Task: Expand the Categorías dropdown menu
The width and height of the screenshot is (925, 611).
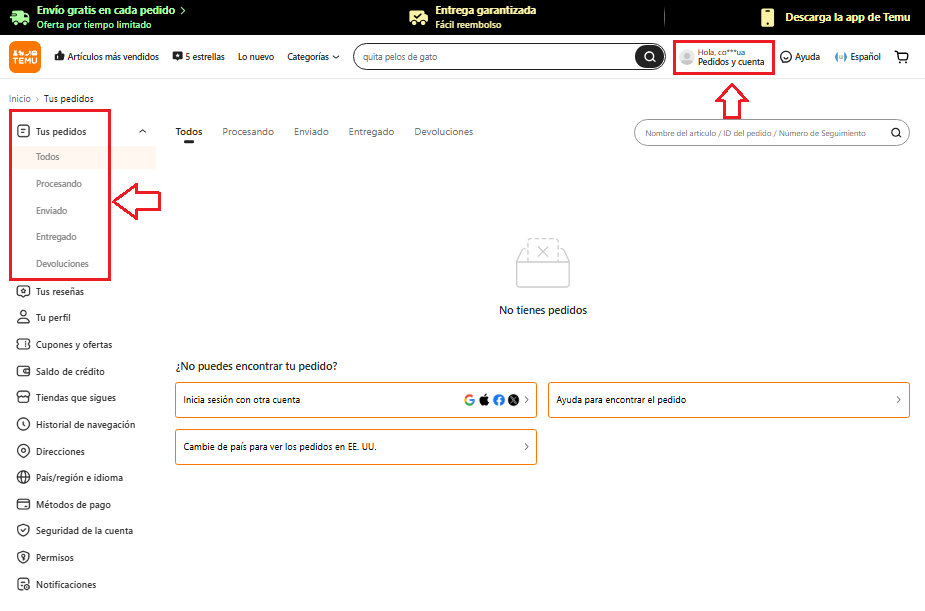Action: [313, 57]
